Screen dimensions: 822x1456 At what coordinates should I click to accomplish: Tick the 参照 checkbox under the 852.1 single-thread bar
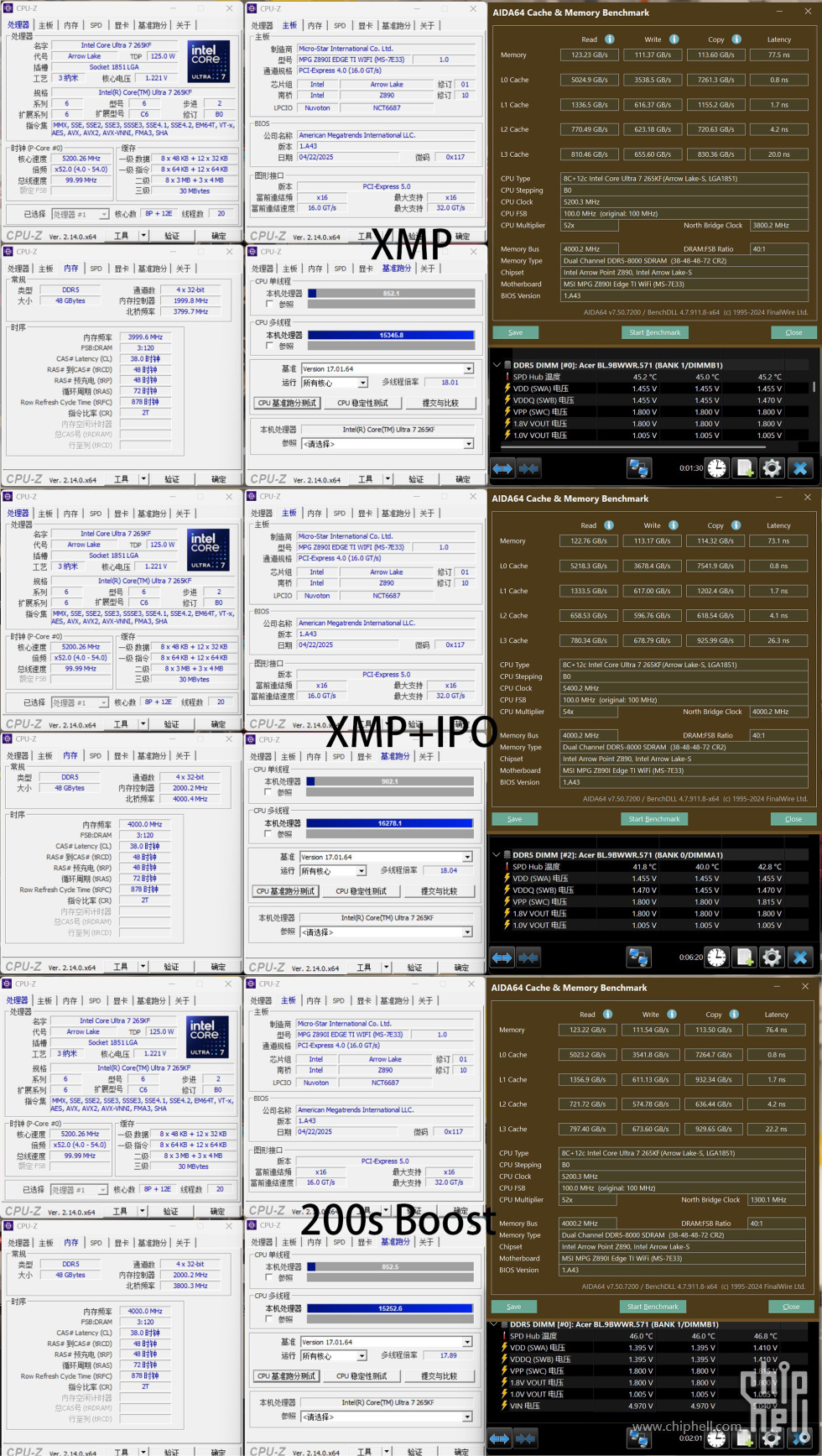click(x=270, y=305)
